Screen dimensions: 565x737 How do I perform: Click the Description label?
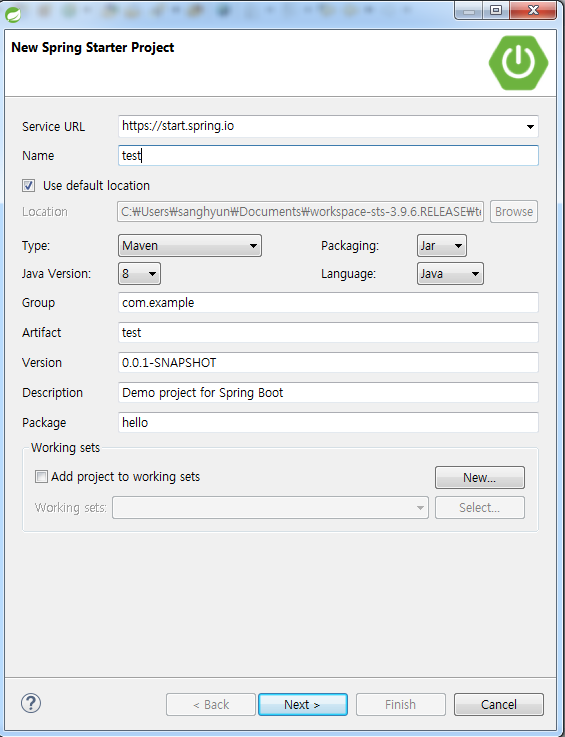[x=52, y=393]
